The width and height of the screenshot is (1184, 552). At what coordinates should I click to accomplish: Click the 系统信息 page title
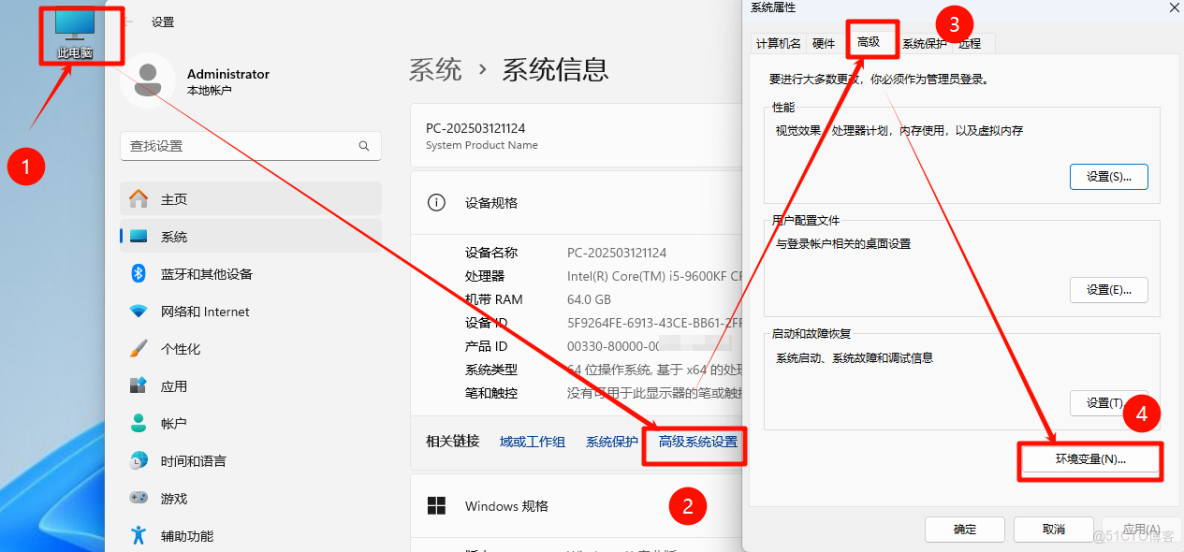pos(555,70)
